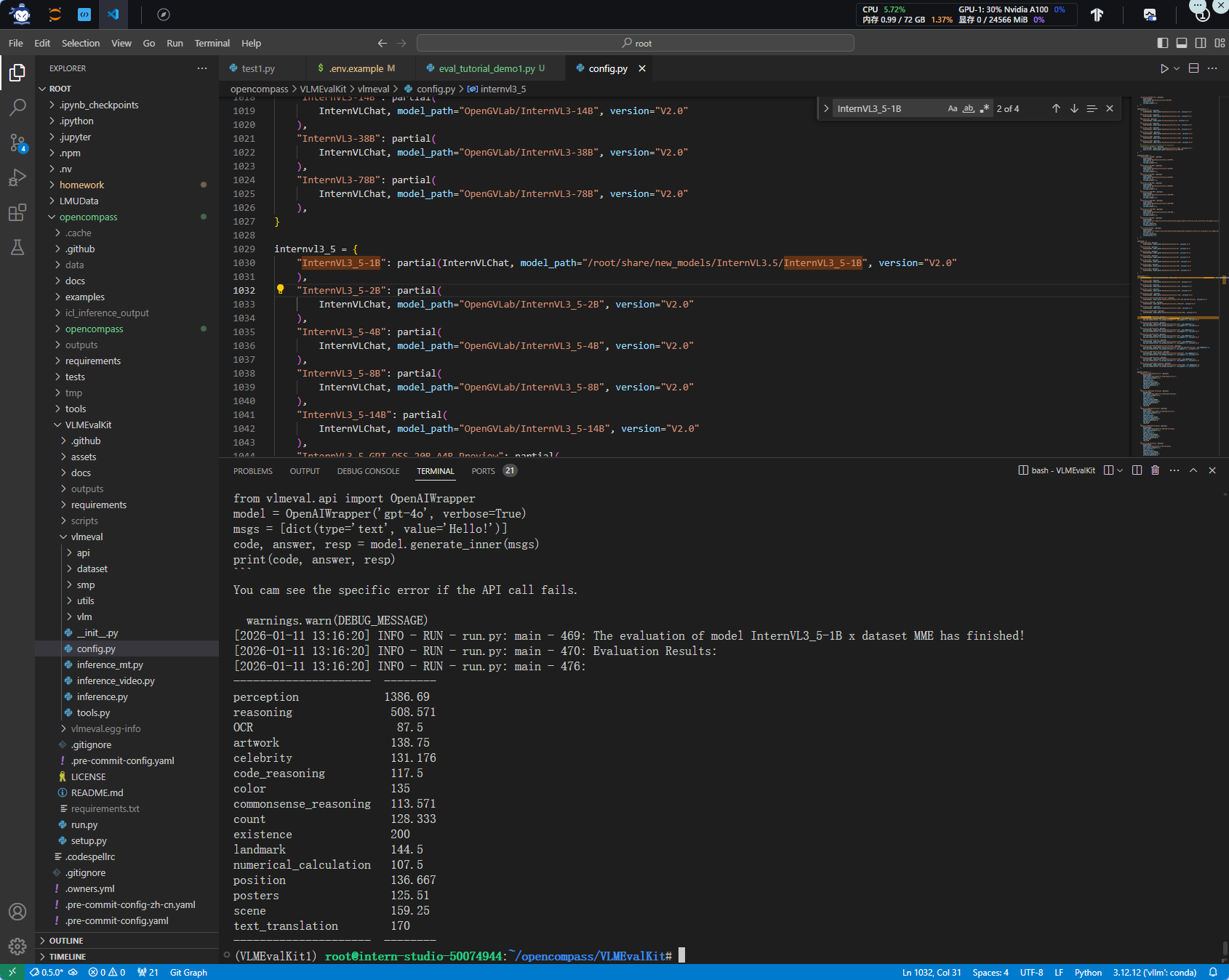1229x980 pixels.
Task: Open Customize Layout button
Action: (x=1220, y=44)
